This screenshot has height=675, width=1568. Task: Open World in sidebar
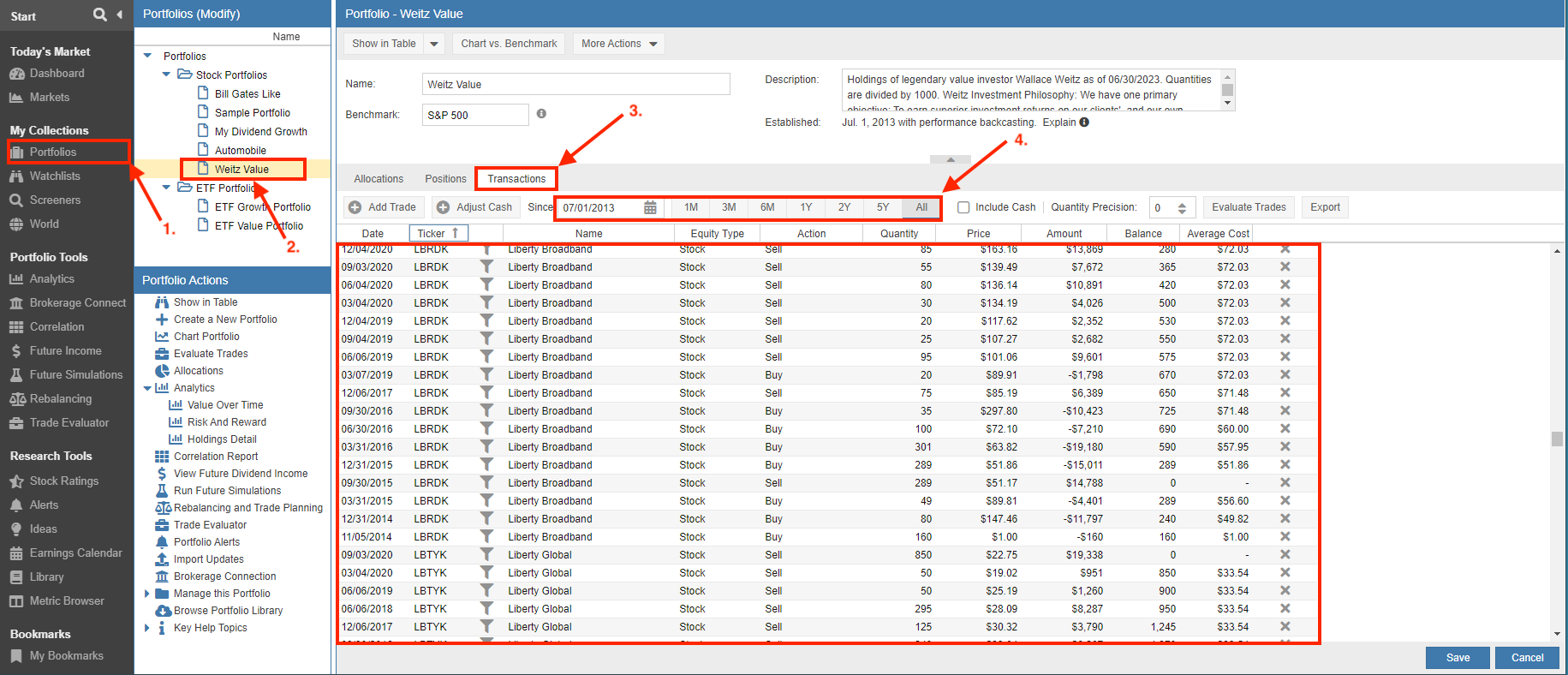coord(45,224)
